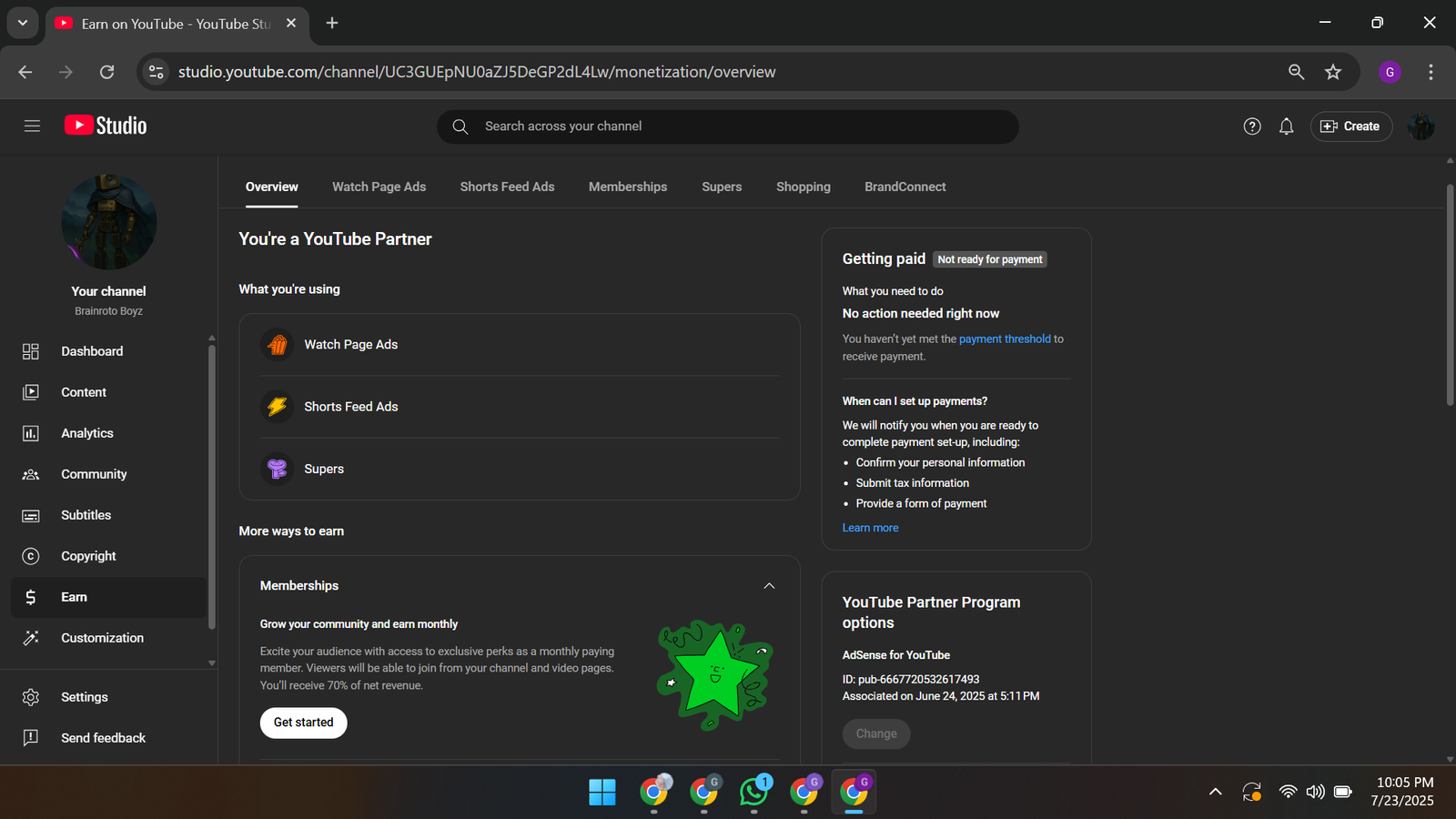Open the account avatar menu

(x=1421, y=126)
